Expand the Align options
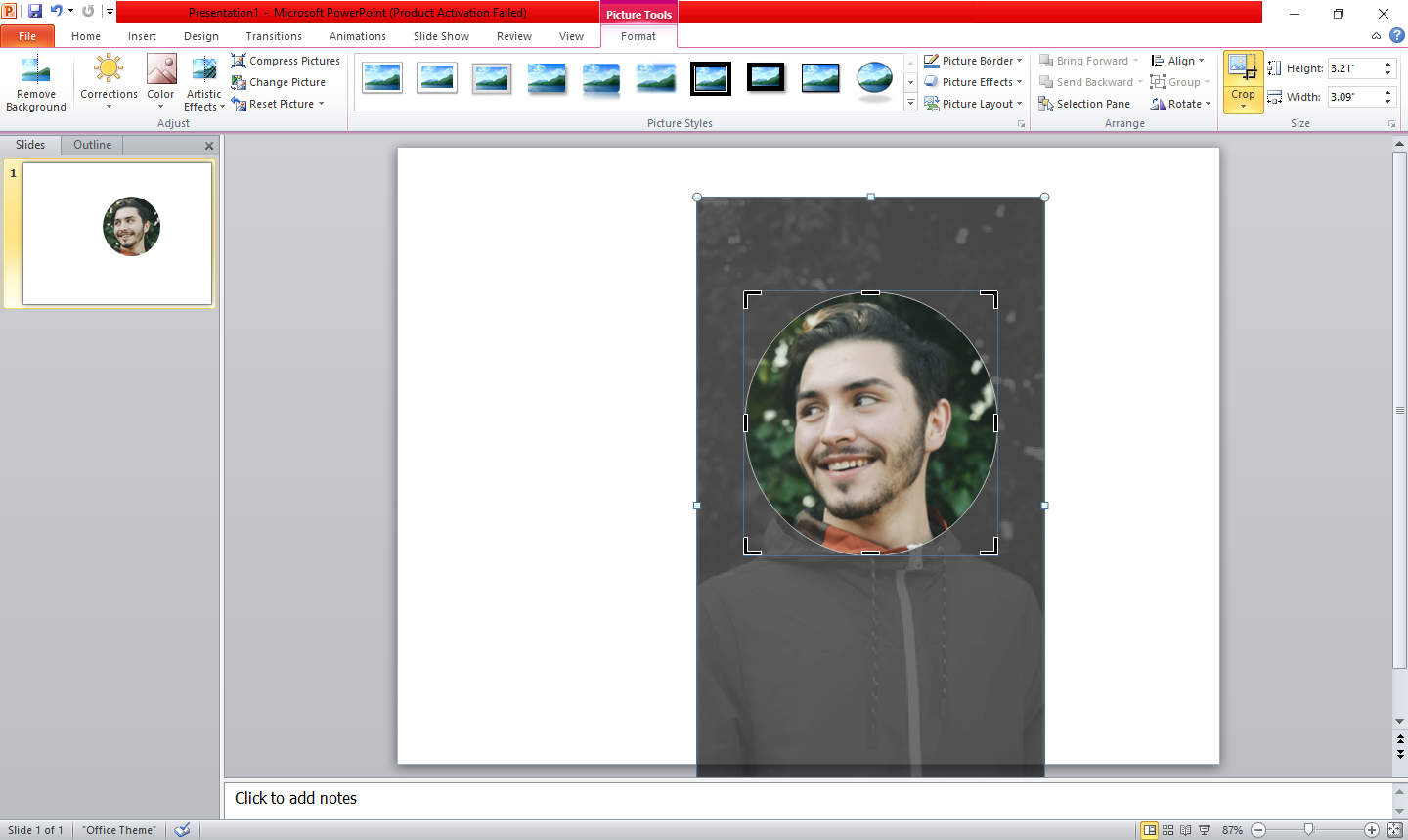Image resolution: width=1408 pixels, height=840 pixels. (x=1177, y=61)
